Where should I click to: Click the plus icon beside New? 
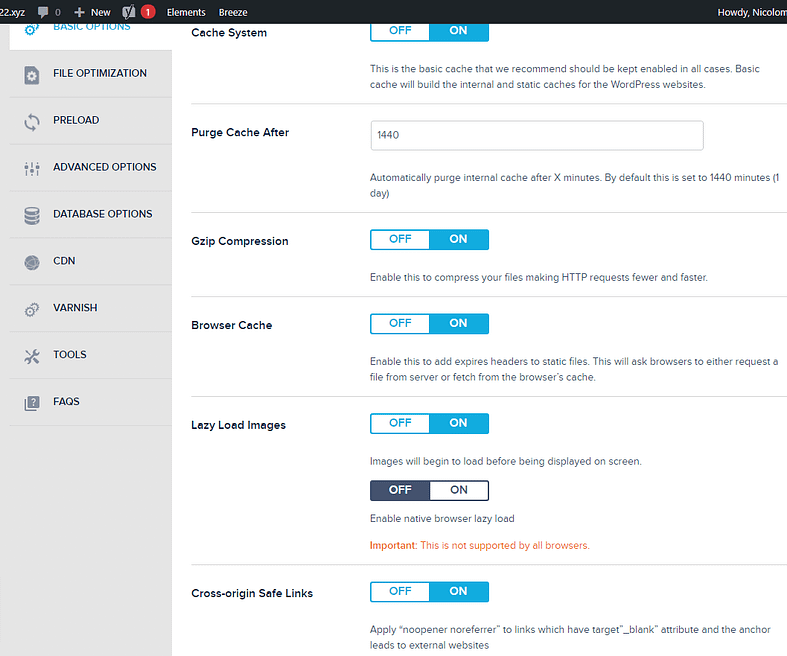79,12
